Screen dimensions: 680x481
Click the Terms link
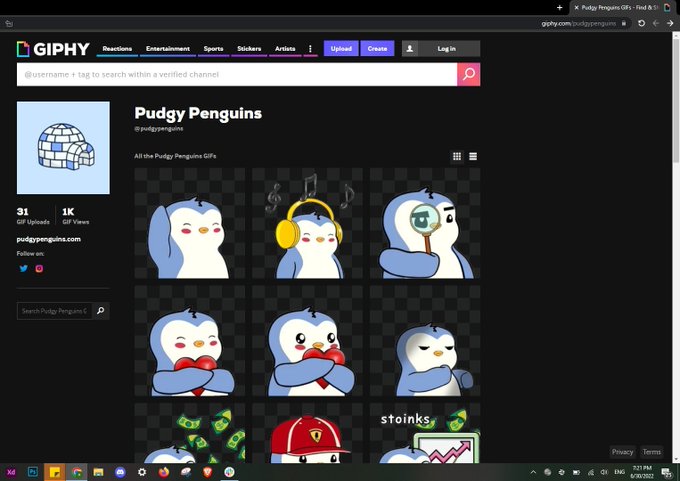[x=651, y=452]
